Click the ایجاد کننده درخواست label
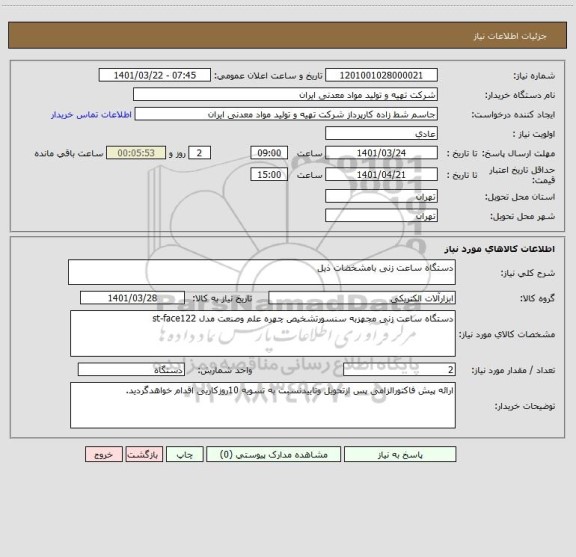 pyautogui.click(x=514, y=115)
